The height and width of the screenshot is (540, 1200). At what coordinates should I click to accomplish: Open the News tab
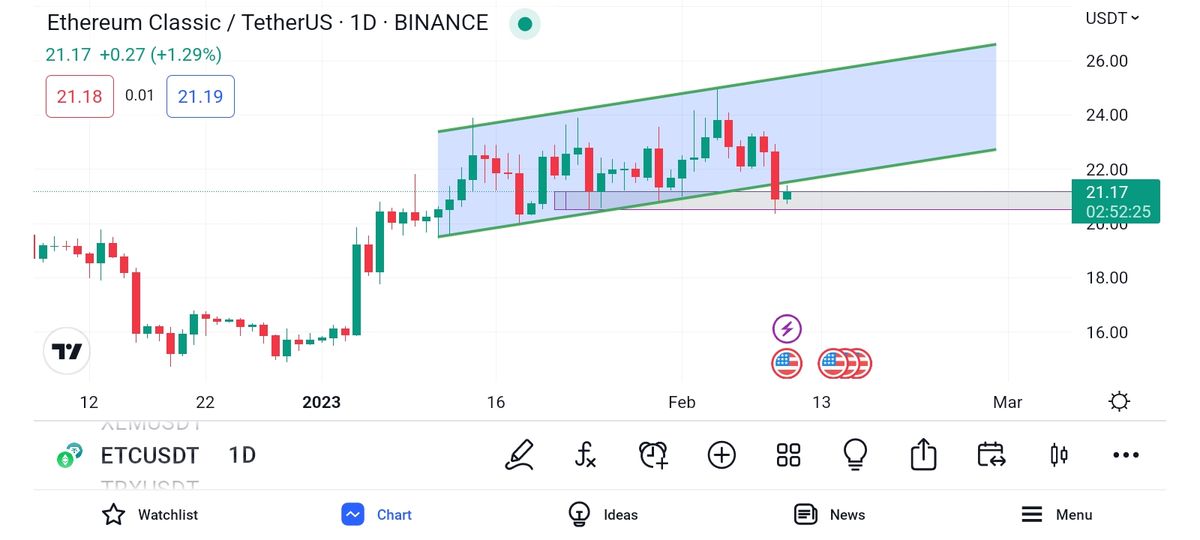829,514
